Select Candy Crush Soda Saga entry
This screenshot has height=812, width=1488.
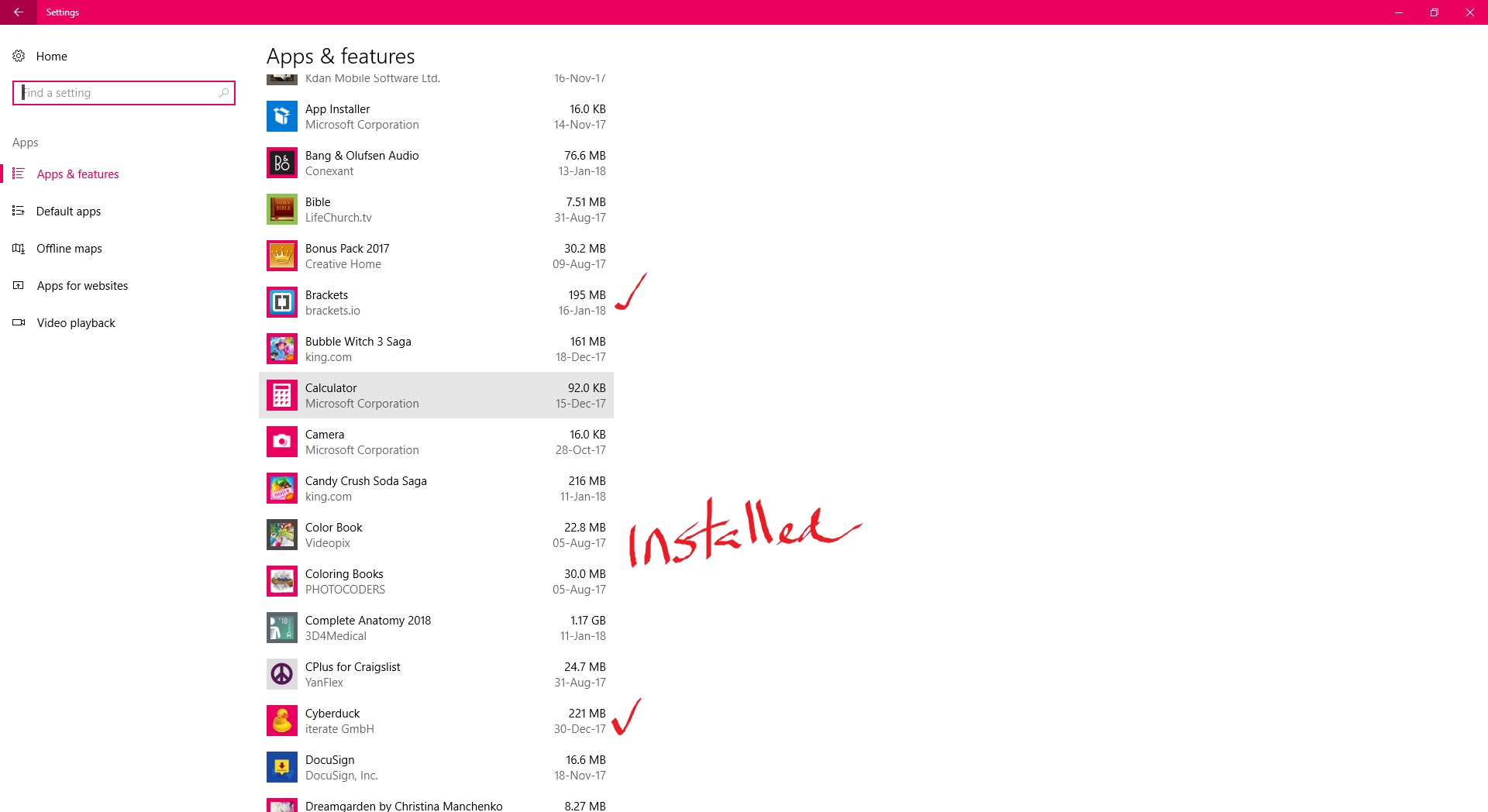point(436,488)
